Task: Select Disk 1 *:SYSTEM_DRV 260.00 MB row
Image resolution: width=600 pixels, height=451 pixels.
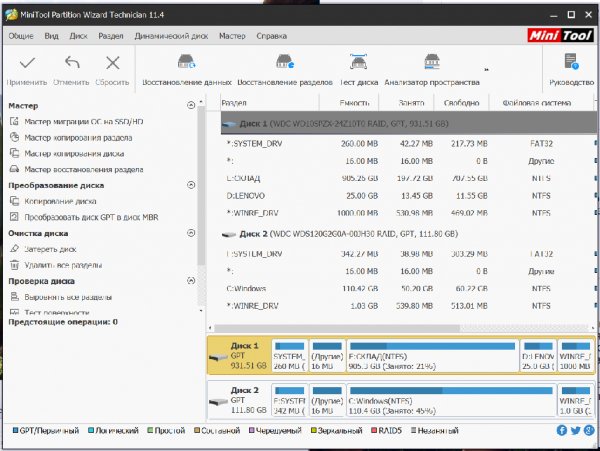Action: coord(409,144)
